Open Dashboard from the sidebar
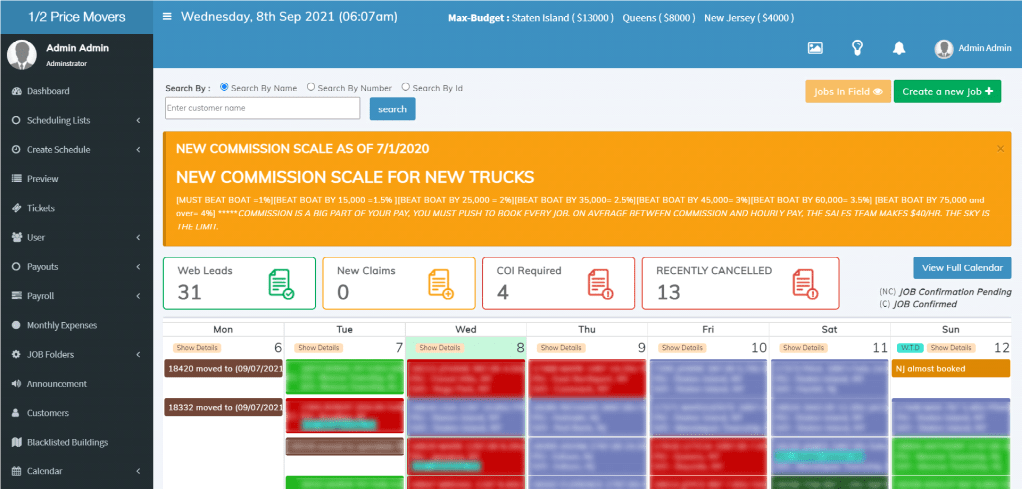Screen dimensions: 1022x489 coord(48,91)
